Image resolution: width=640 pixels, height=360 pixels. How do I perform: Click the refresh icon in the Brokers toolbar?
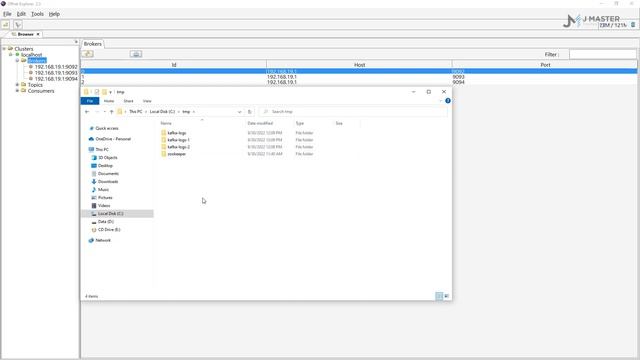(x=87, y=54)
